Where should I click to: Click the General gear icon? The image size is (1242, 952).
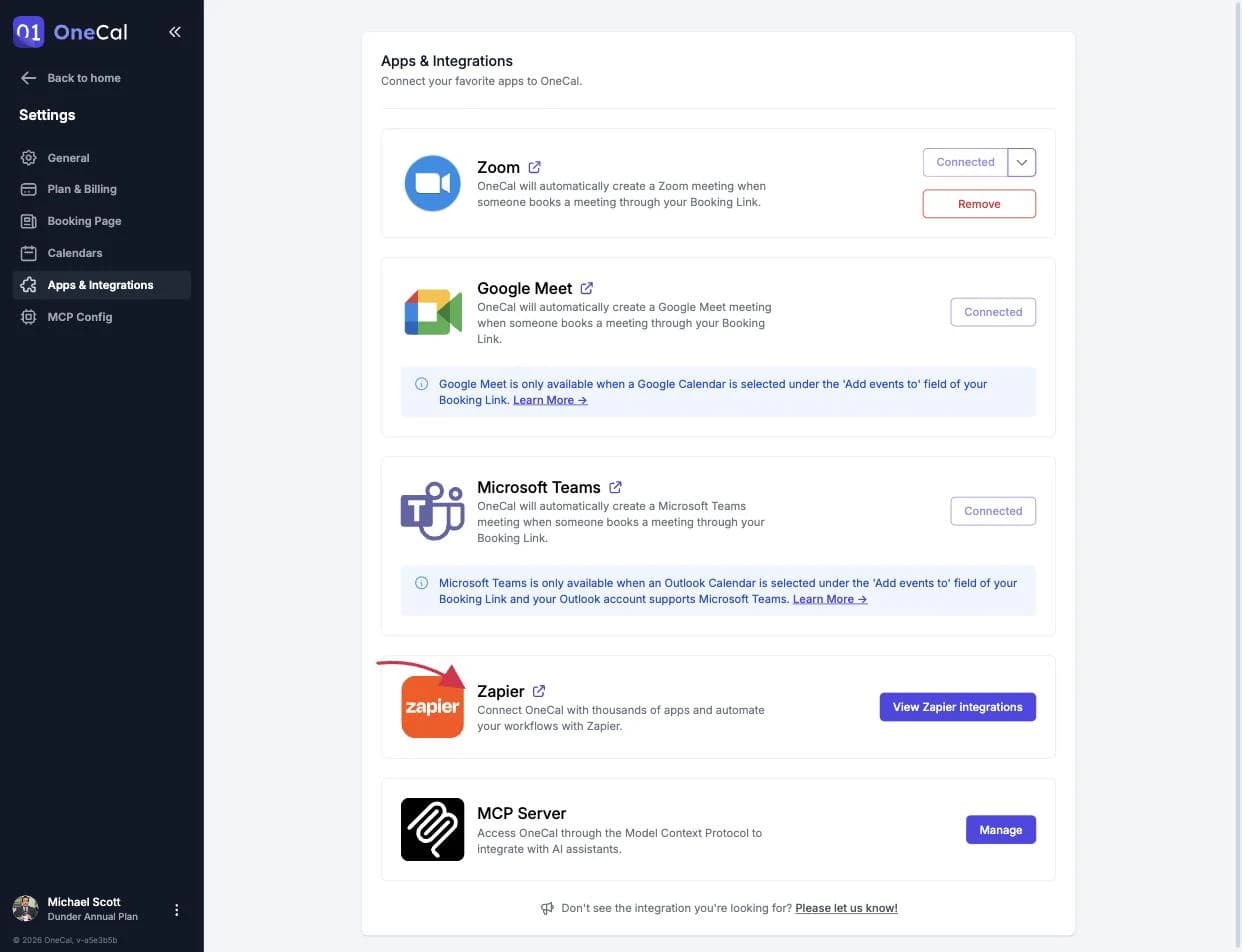click(28, 158)
